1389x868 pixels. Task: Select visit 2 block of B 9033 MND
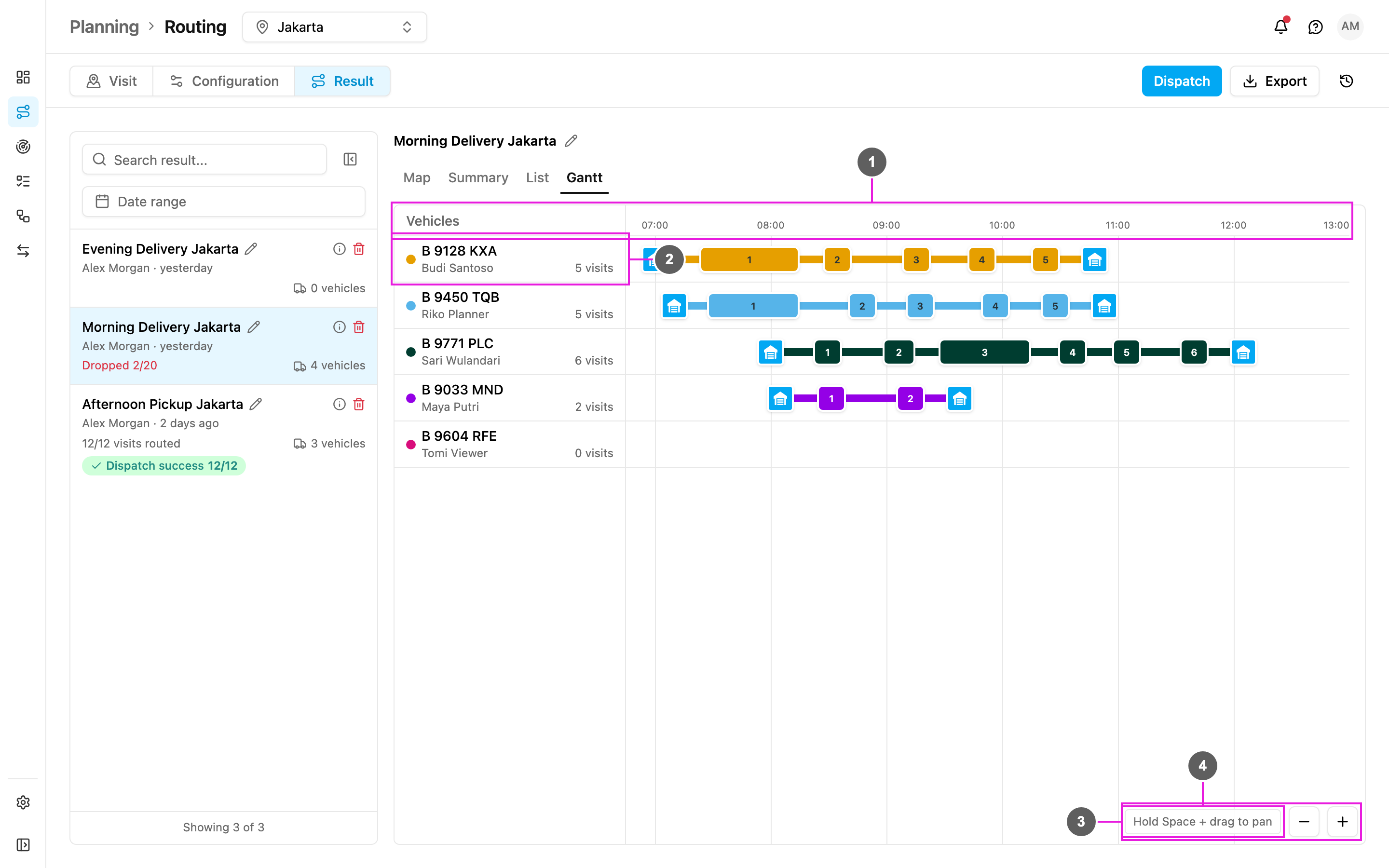(x=910, y=398)
